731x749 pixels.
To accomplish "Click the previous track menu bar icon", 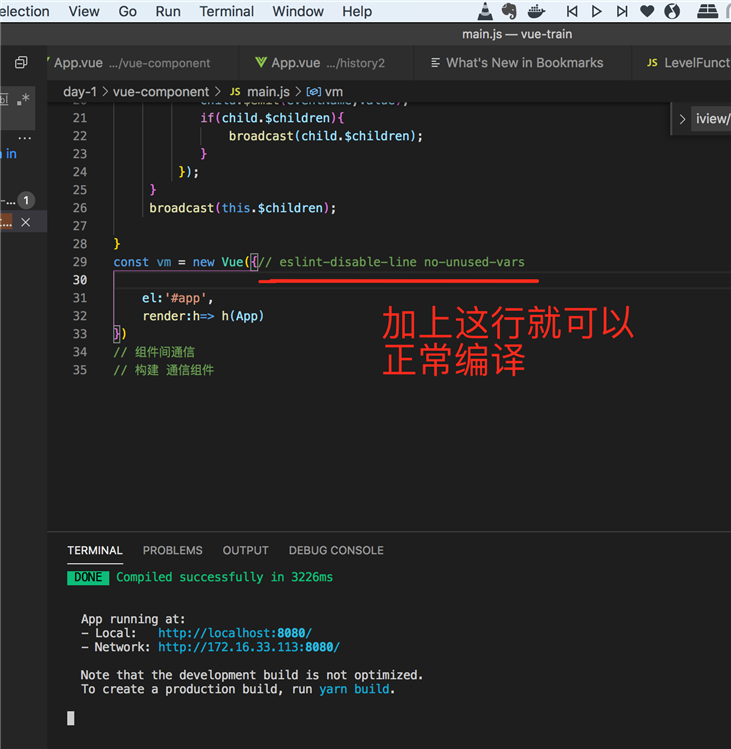I will pyautogui.click(x=572, y=11).
